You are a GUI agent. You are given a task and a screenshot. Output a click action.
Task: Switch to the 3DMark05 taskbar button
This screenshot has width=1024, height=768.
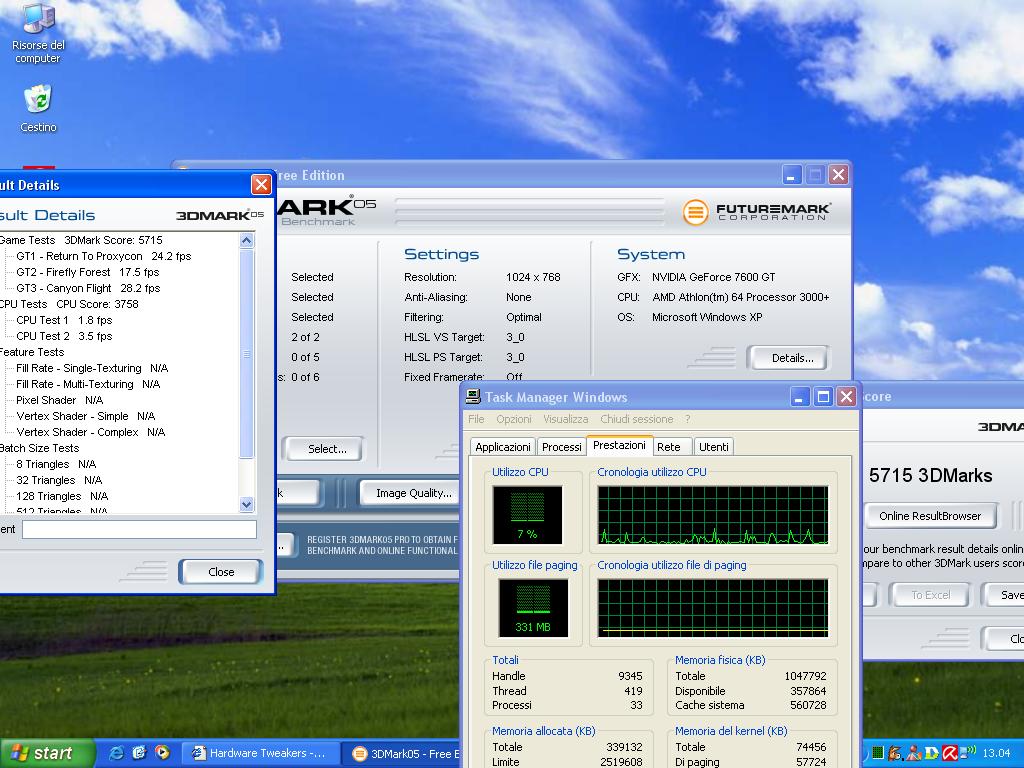pos(403,754)
